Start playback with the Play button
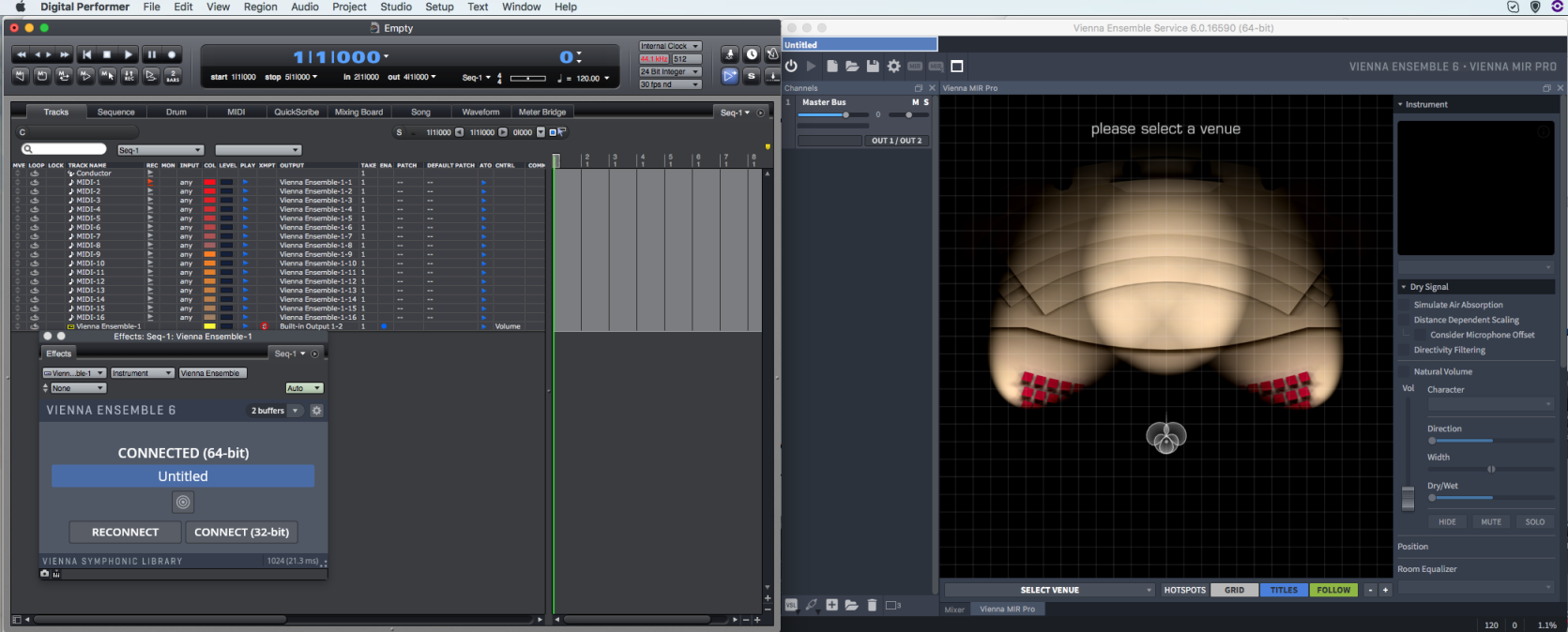The image size is (1568, 632). (129, 54)
